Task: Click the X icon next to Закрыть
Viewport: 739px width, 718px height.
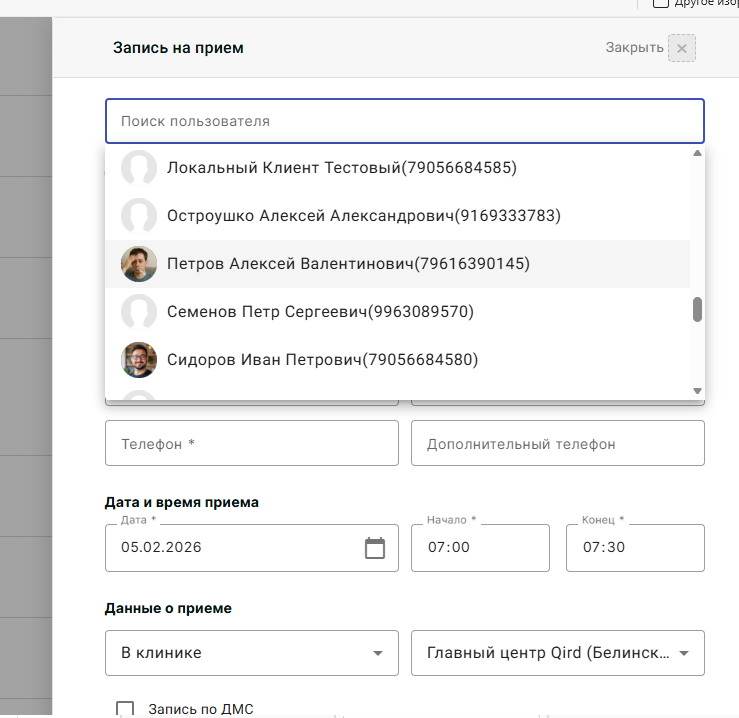Action: coord(682,48)
